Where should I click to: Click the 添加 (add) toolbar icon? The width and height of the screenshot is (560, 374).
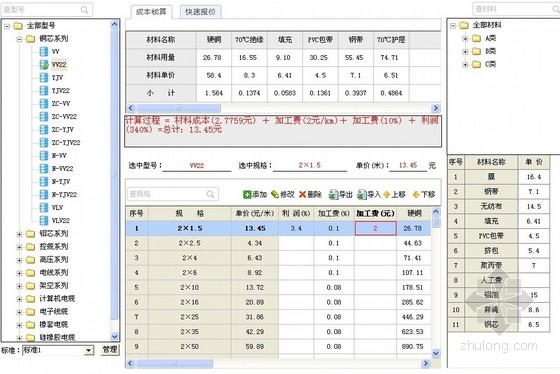click(x=247, y=194)
